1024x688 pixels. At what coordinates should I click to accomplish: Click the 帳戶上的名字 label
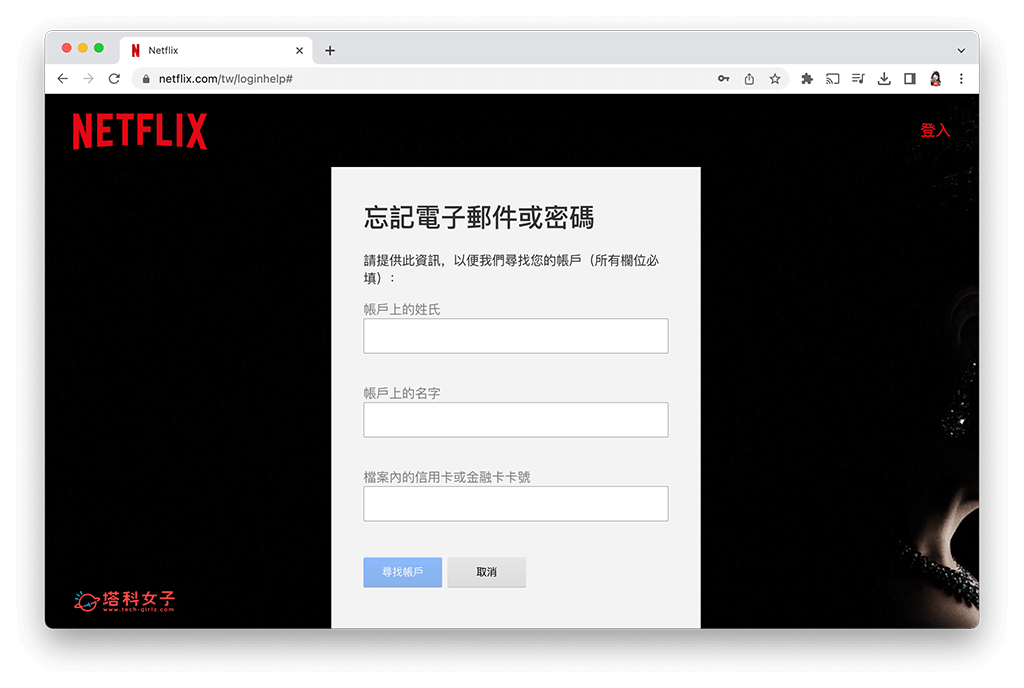tap(402, 393)
